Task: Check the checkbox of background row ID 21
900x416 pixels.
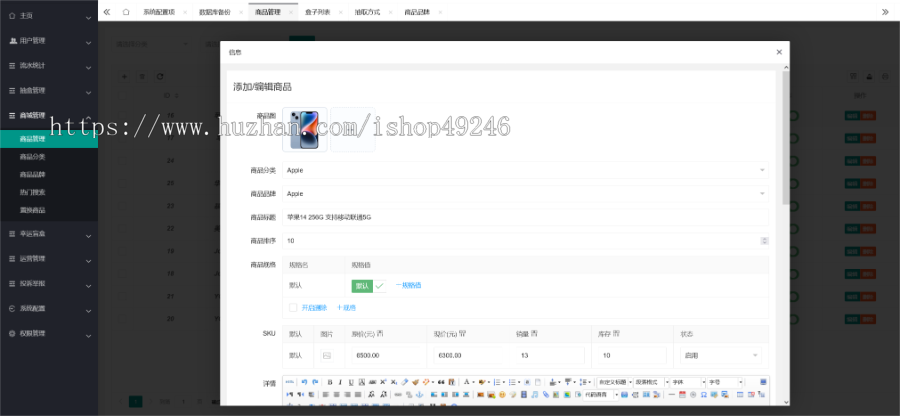Action: (x=122, y=296)
